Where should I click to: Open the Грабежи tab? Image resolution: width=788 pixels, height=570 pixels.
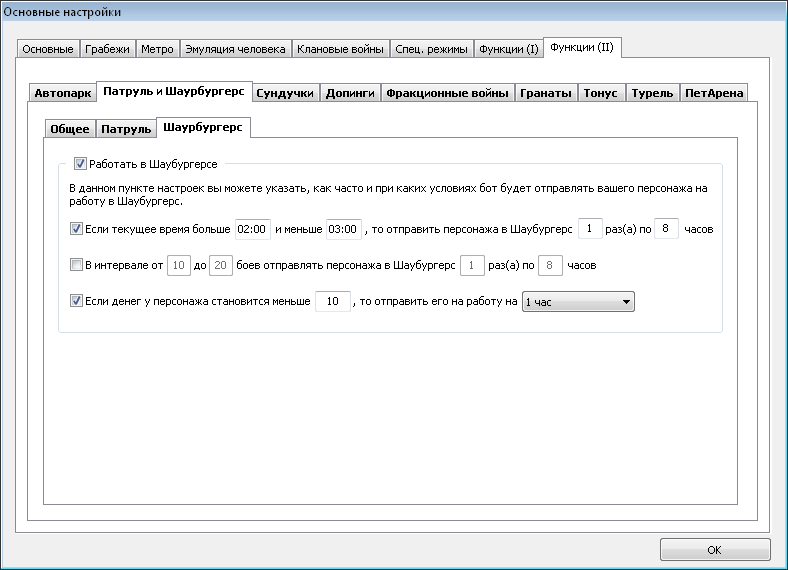[x=107, y=49]
